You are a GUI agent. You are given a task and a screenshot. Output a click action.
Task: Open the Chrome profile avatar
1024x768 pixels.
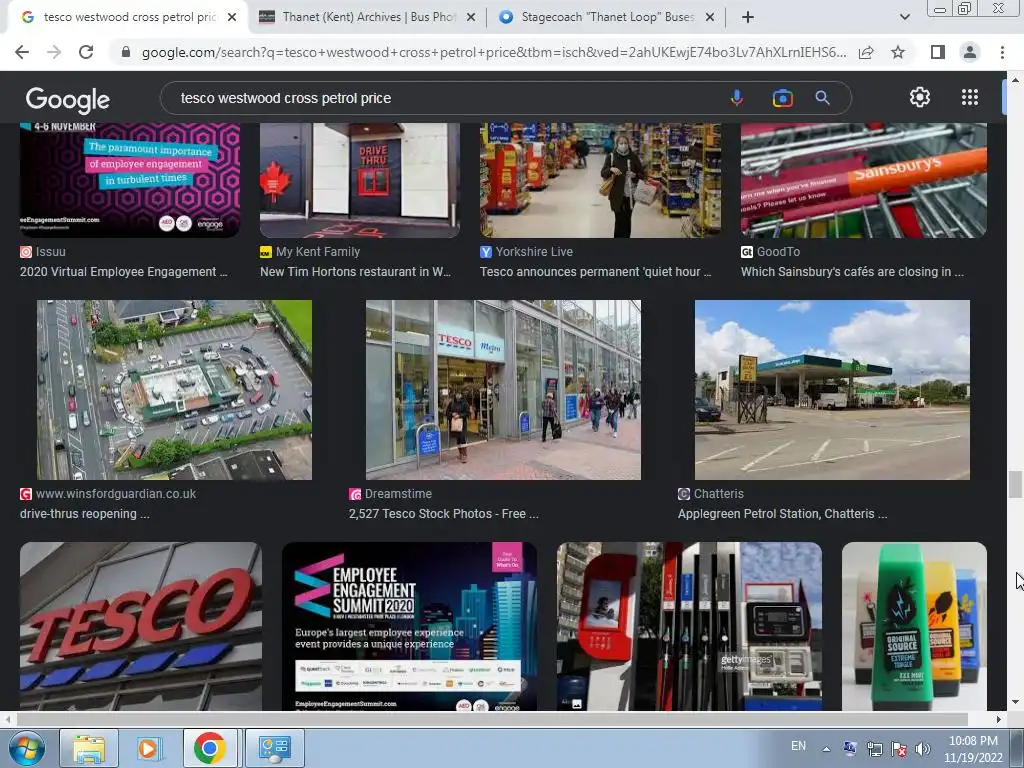click(970, 52)
